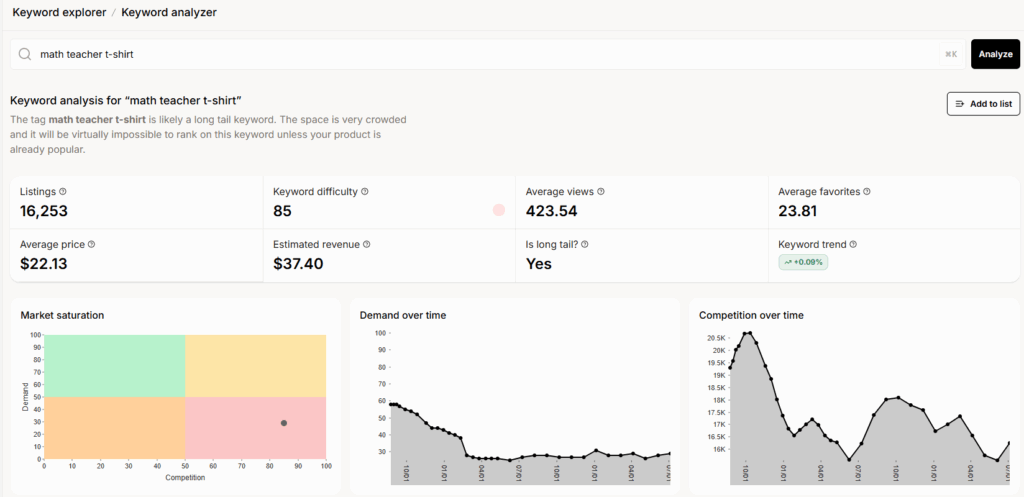Open Keyword difficulty info icon

(x=365, y=192)
